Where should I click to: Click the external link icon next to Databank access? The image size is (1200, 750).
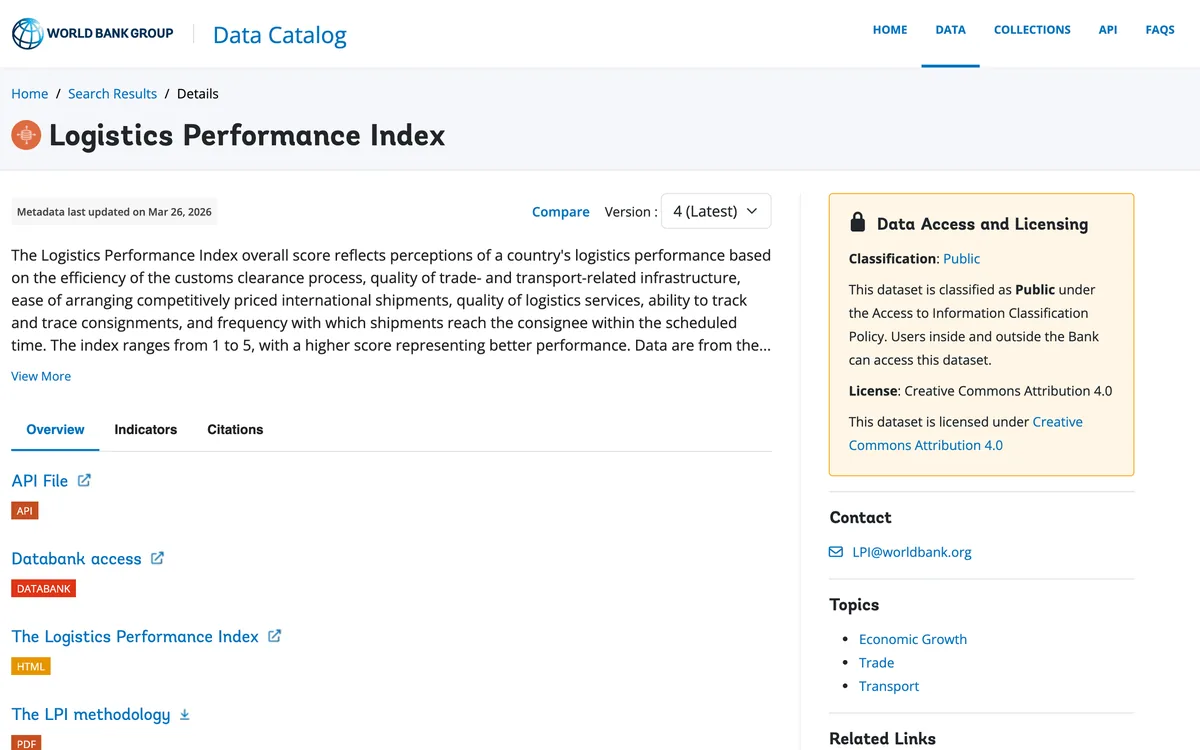(157, 558)
